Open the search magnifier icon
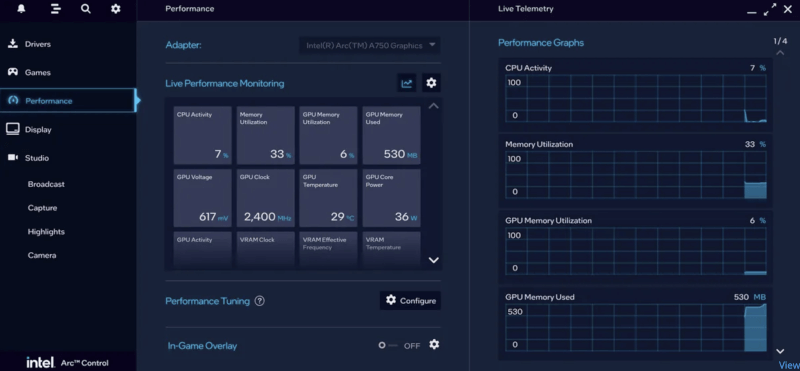The height and width of the screenshot is (371, 800). [86, 9]
